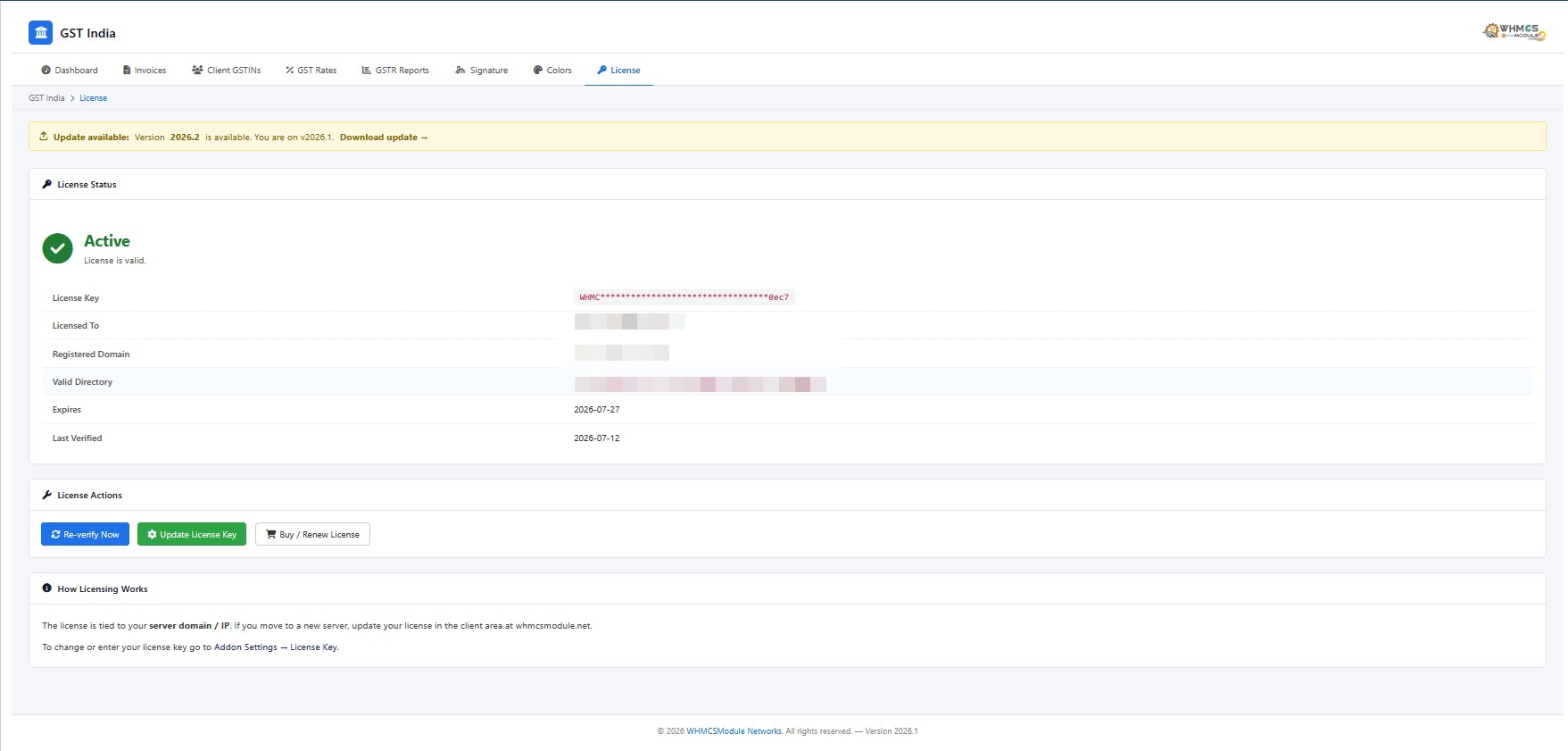Viewport: 1568px width, 751px height.
Task: Click the green Active checkmark icon
Action: (x=57, y=248)
